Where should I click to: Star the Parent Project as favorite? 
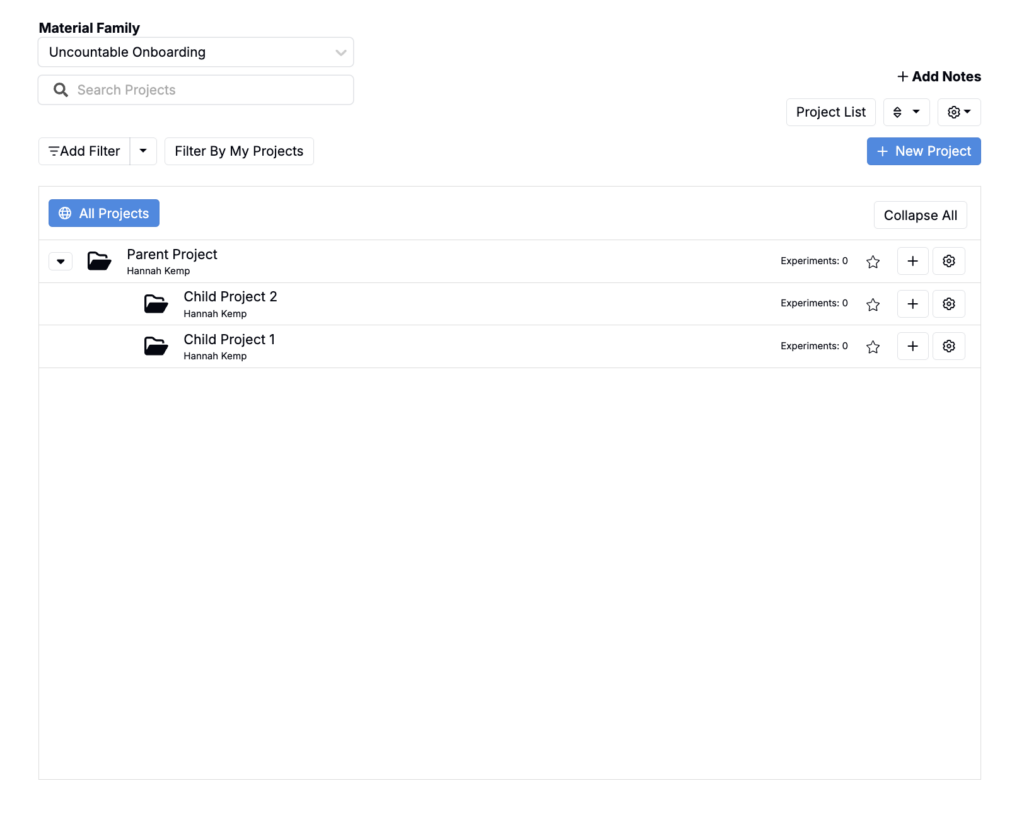point(872,262)
